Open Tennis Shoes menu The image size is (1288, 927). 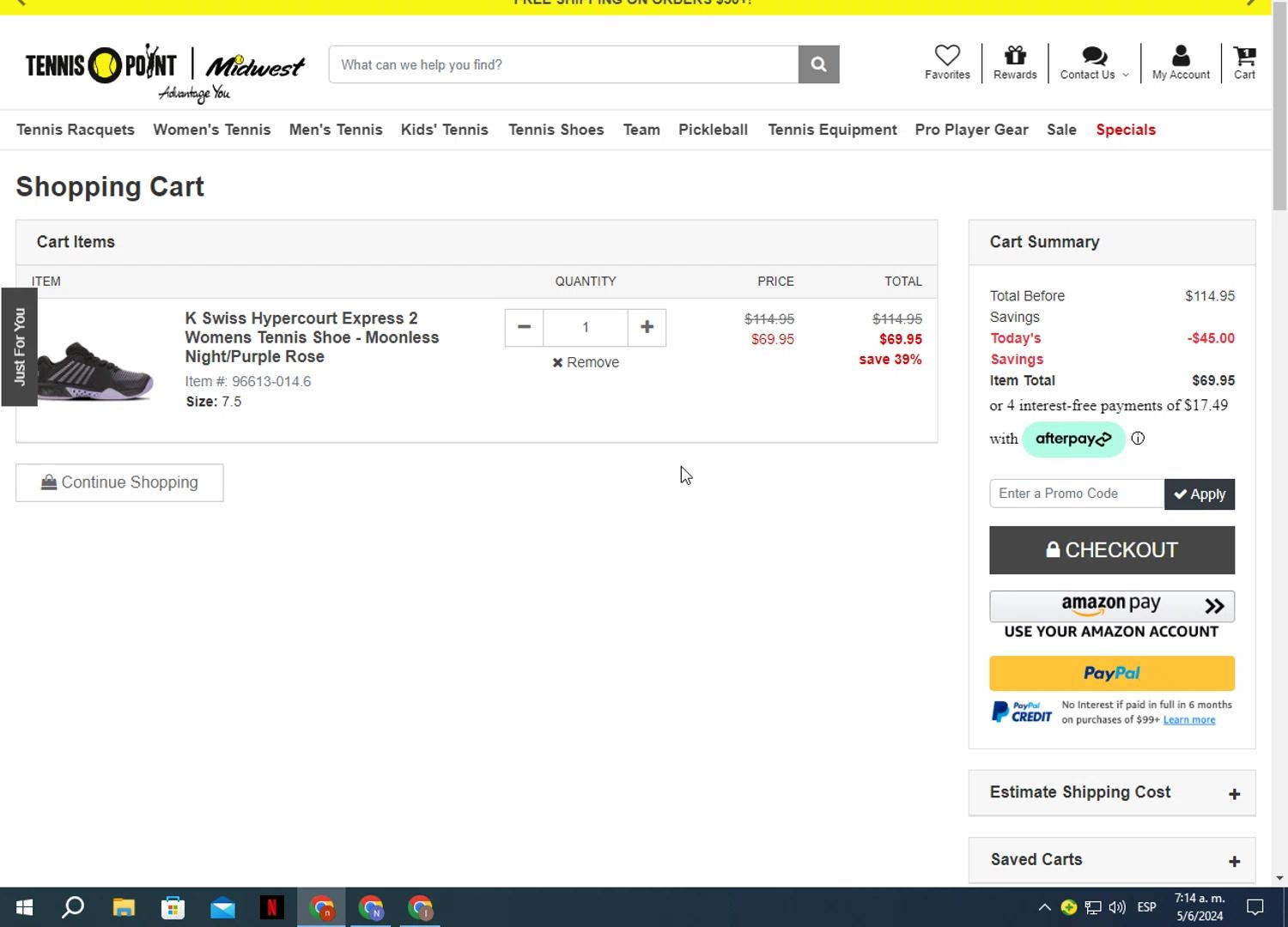point(556,130)
